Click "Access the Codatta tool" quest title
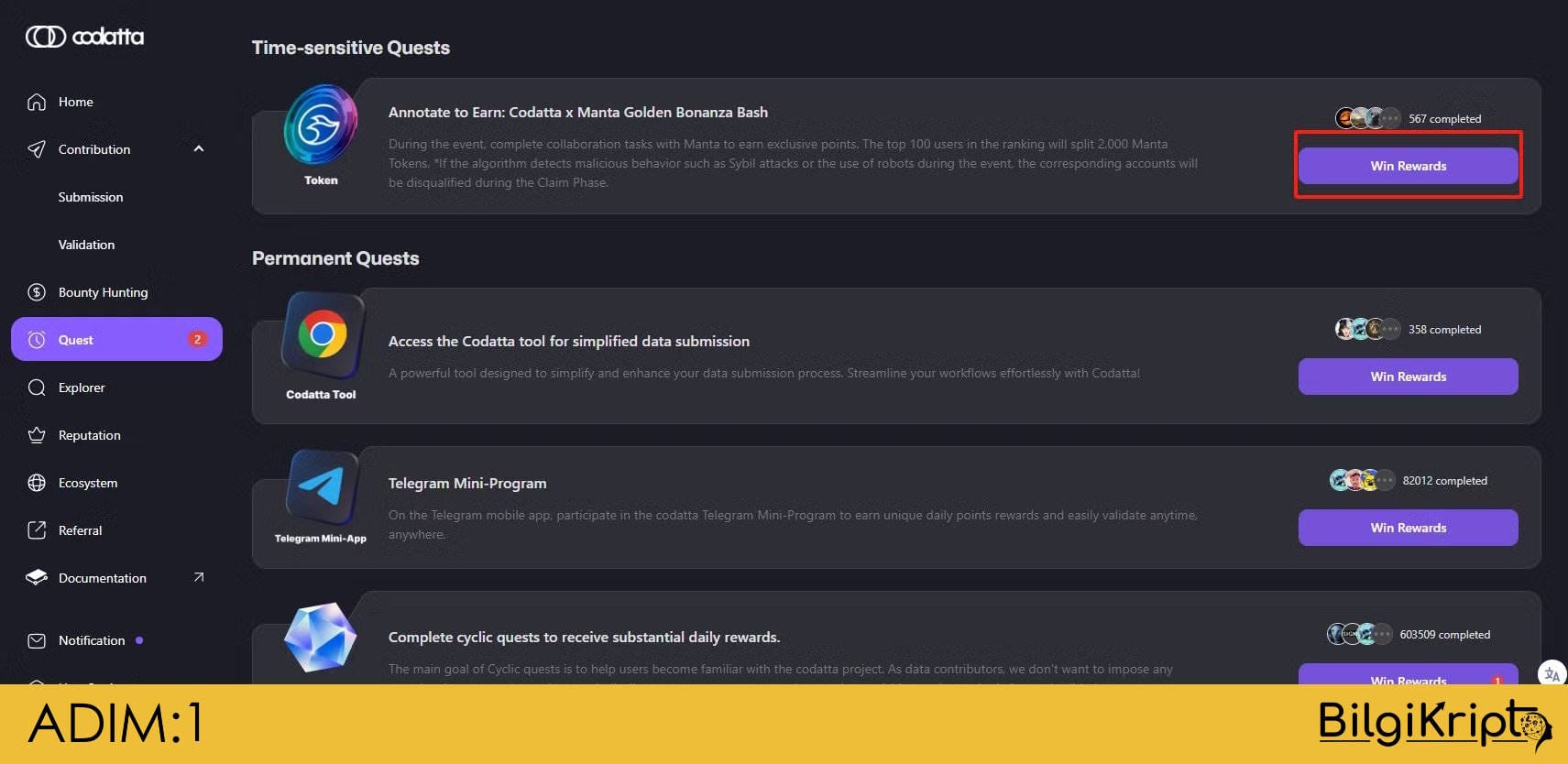Screen dimensions: 1568x764 [569, 342]
